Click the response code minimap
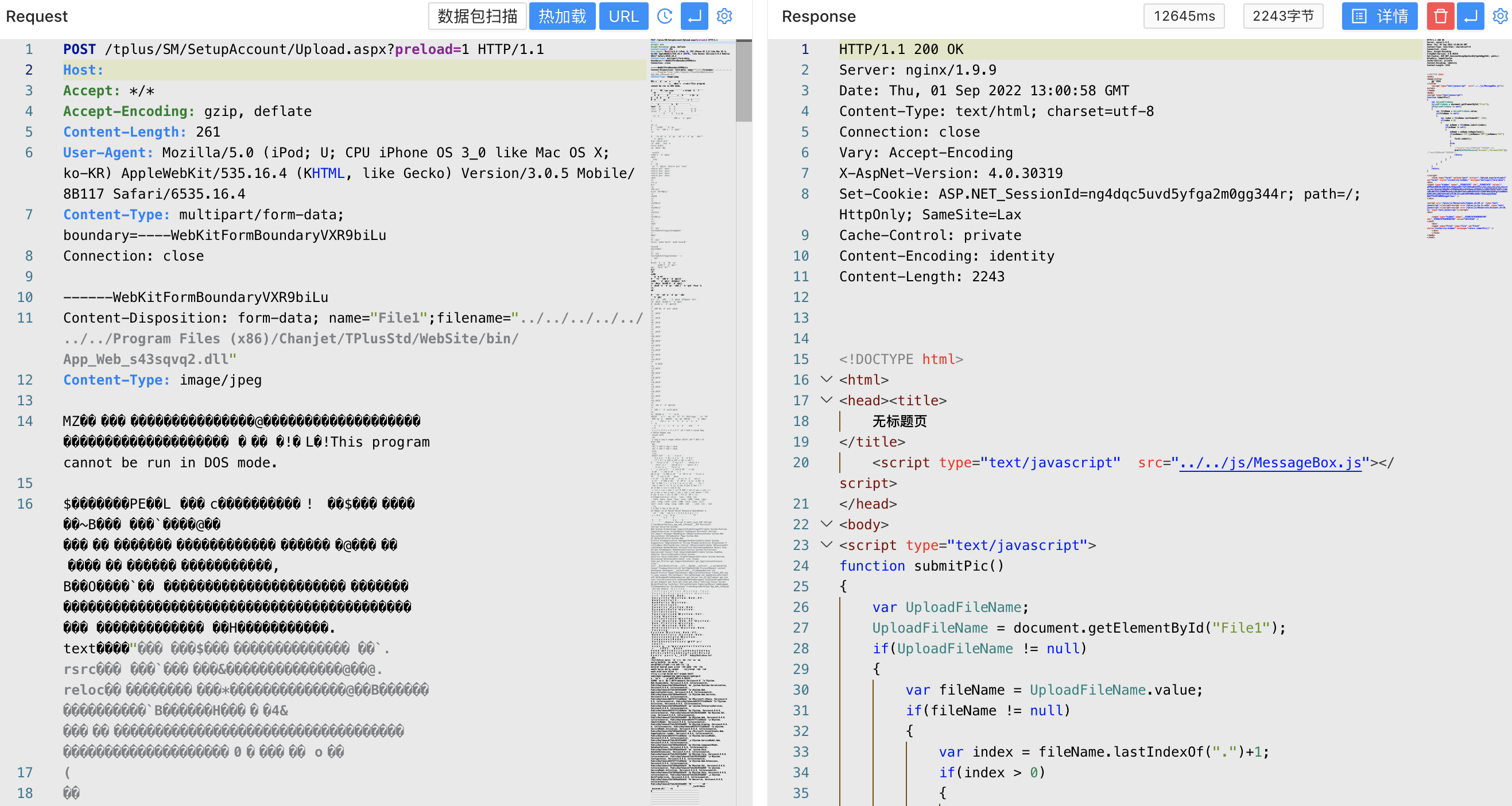Image resolution: width=1512 pixels, height=806 pixels. click(1466, 141)
